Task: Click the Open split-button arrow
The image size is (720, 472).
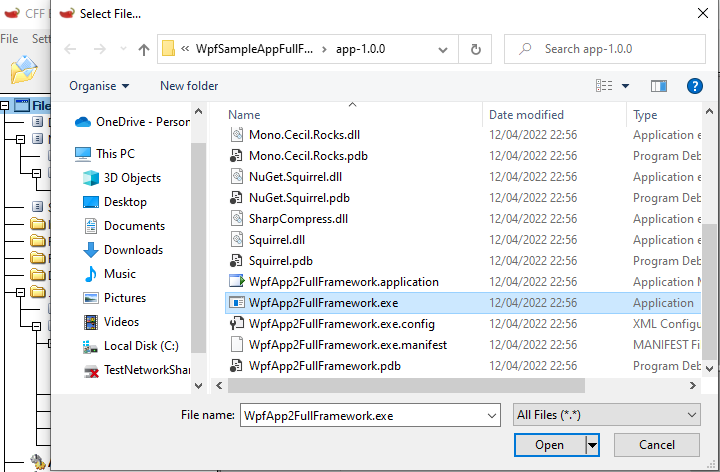Action: pos(592,445)
